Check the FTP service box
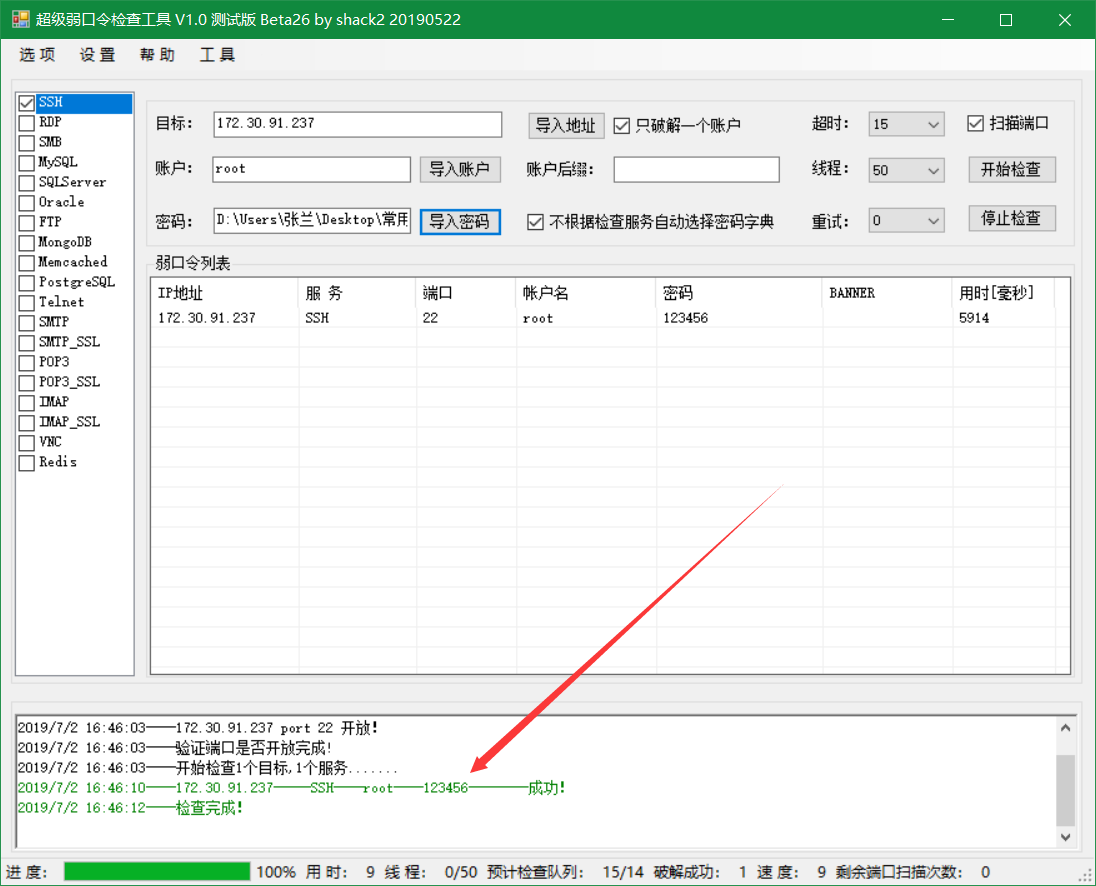Screen dimensions: 1096x886 27,223
